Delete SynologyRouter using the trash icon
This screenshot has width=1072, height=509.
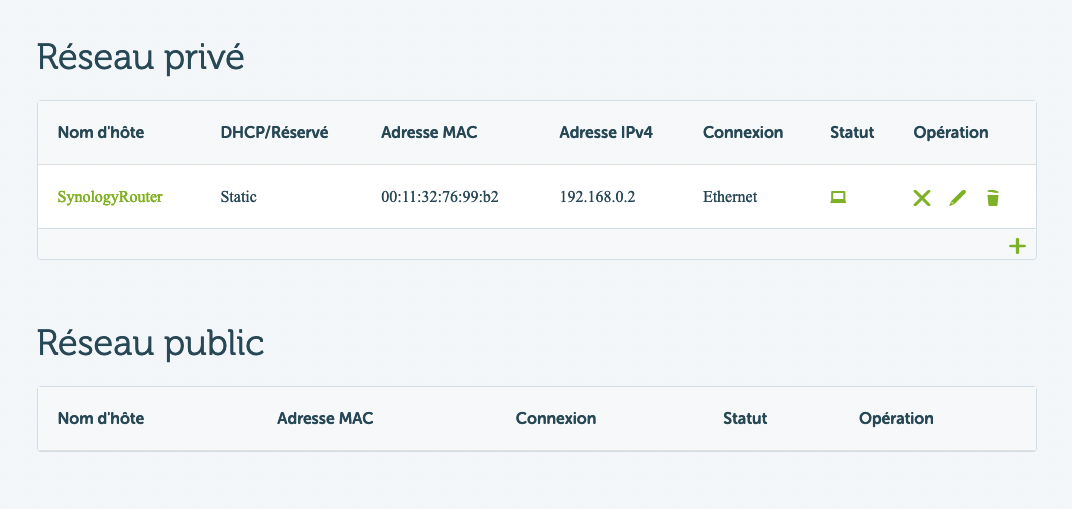pos(993,198)
